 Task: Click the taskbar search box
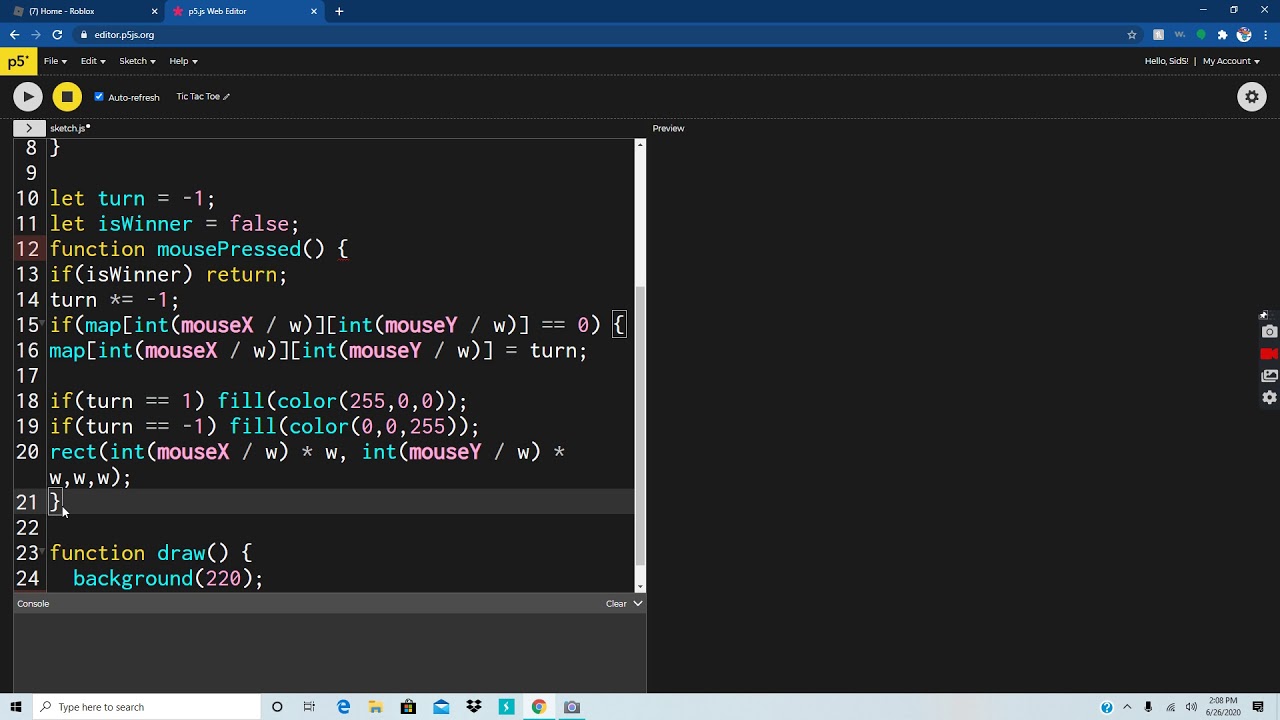(146, 707)
